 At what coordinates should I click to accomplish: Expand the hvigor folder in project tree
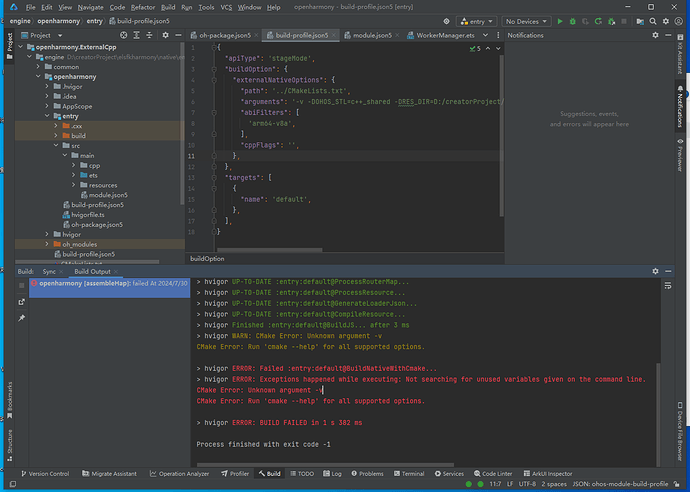pyautogui.click(x=48, y=234)
